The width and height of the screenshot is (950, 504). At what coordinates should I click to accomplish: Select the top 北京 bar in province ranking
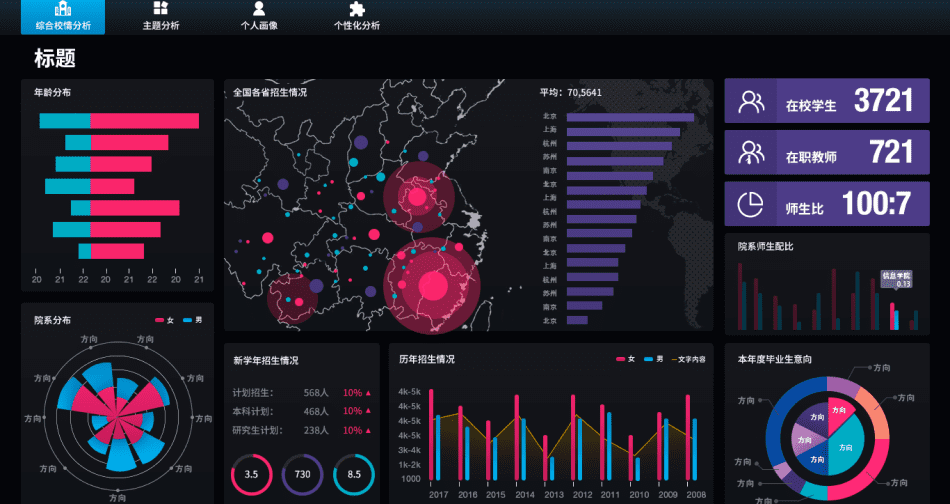(x=630, y=117)
